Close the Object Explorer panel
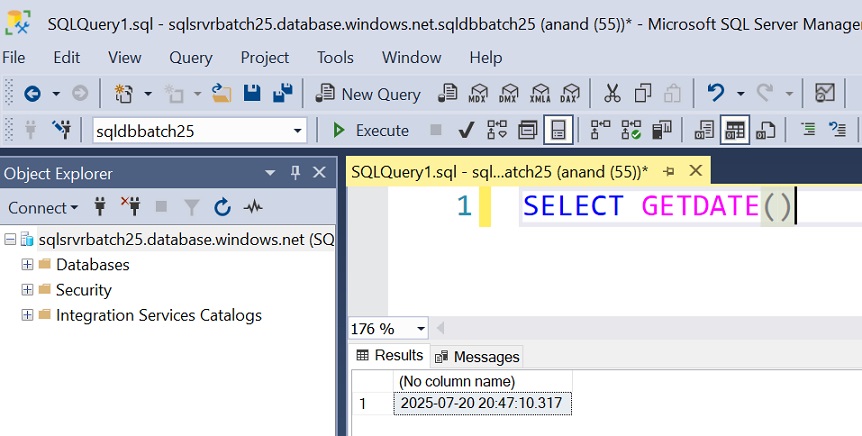 click(319, 173)
